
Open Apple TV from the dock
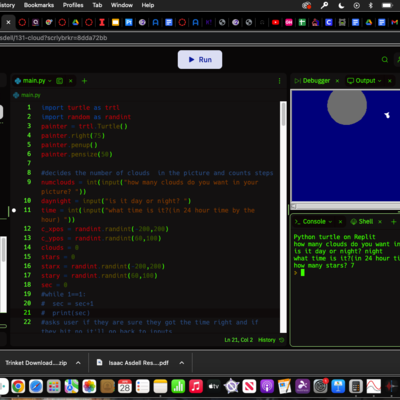(x=213, y=387)
